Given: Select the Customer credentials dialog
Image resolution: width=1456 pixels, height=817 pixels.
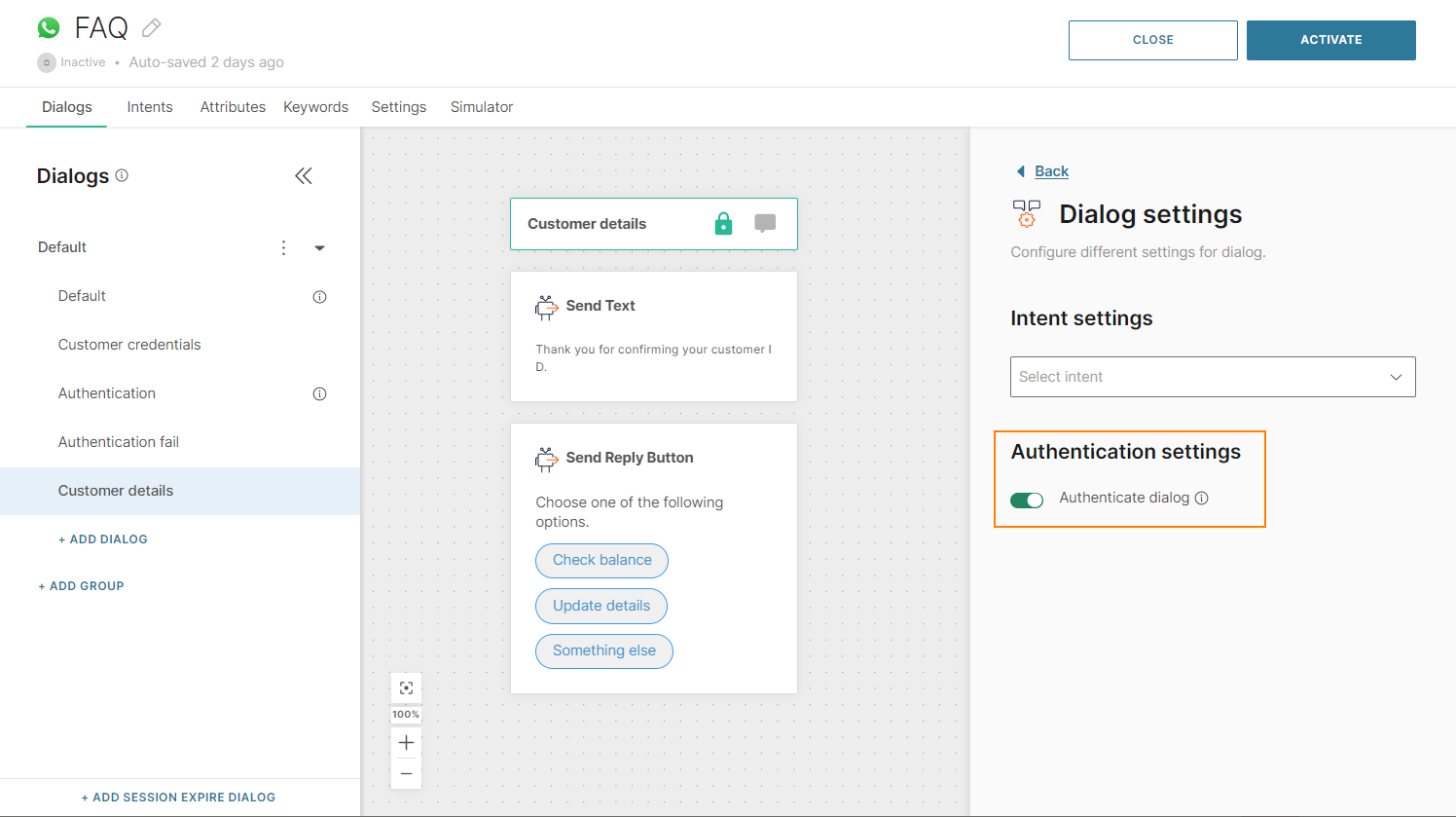Looking at the screenshot, I should 128,344.
